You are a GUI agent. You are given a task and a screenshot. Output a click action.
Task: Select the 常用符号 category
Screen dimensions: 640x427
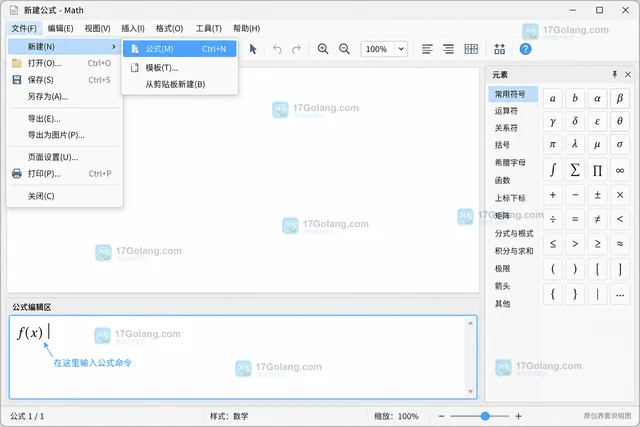pyautogui.click(x=513, y=94)
